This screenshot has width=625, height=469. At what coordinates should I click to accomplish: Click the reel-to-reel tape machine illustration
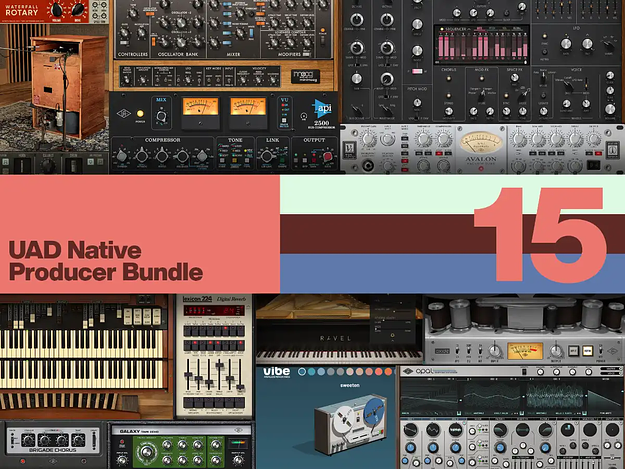click(x=350, y=424)
